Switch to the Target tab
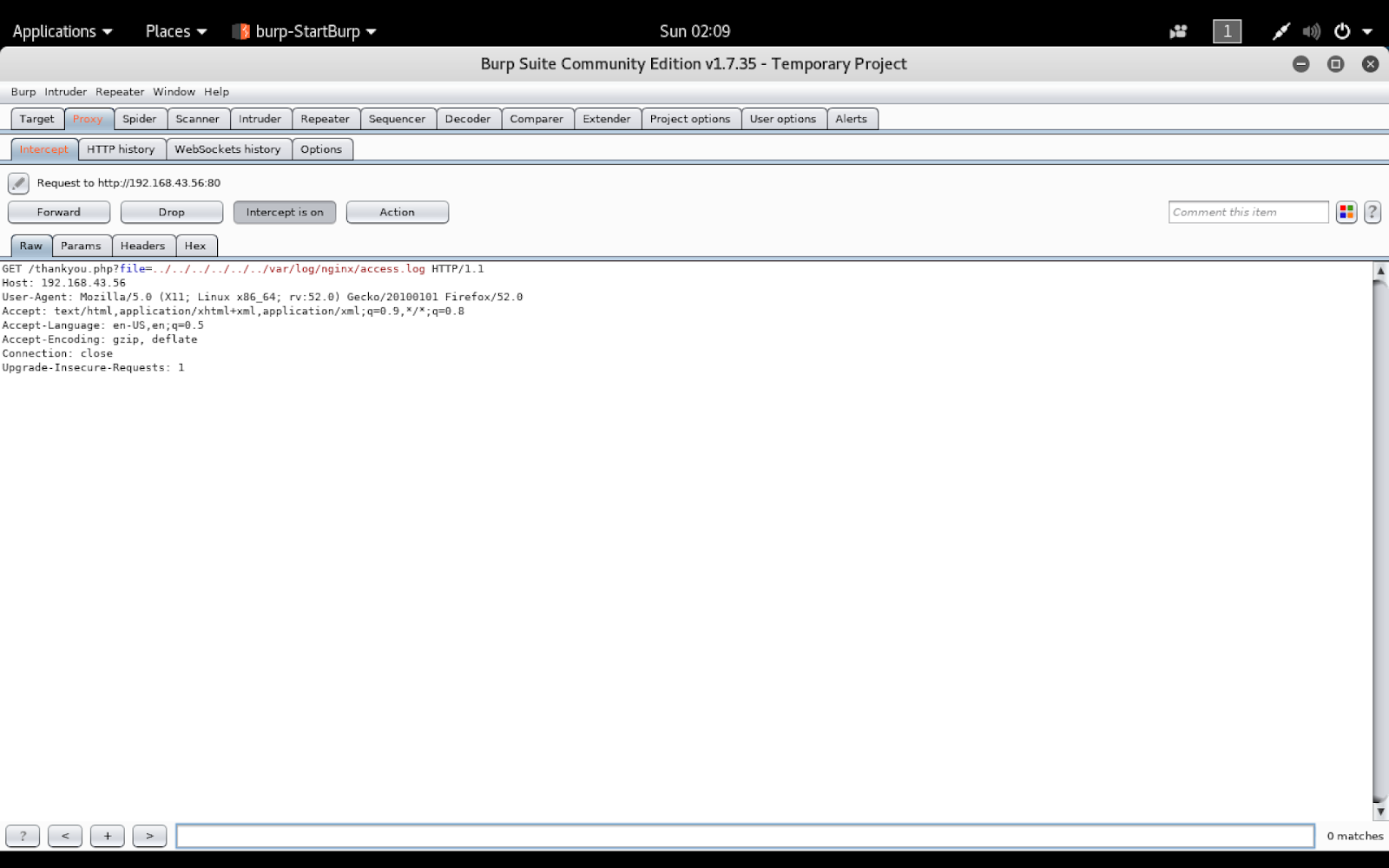Image resolution: width=1389 pixels, height=868 pixels. pyautogui.click(x=37, y=119)
